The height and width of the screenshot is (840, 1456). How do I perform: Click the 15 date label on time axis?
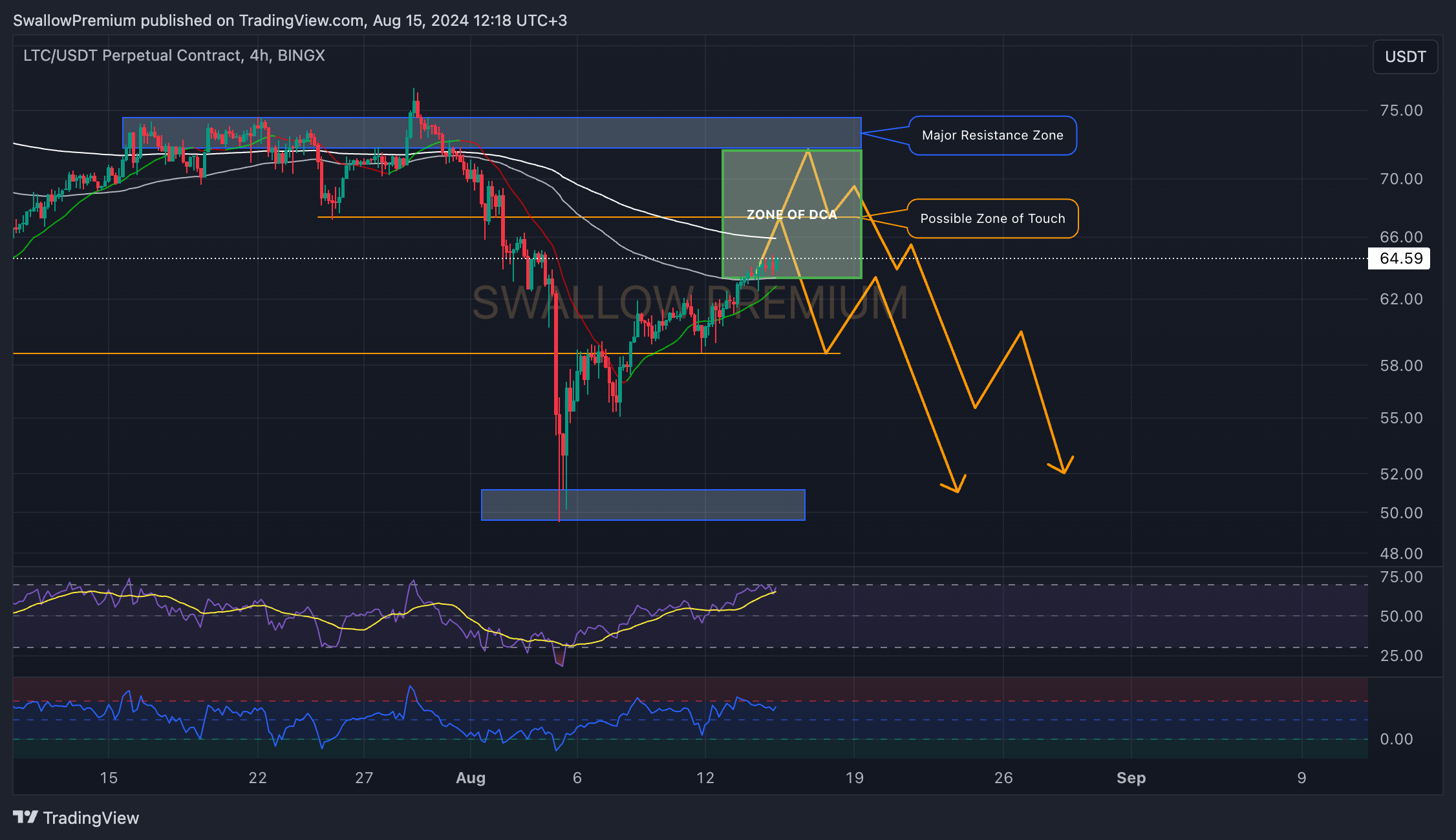click(109, 778)
